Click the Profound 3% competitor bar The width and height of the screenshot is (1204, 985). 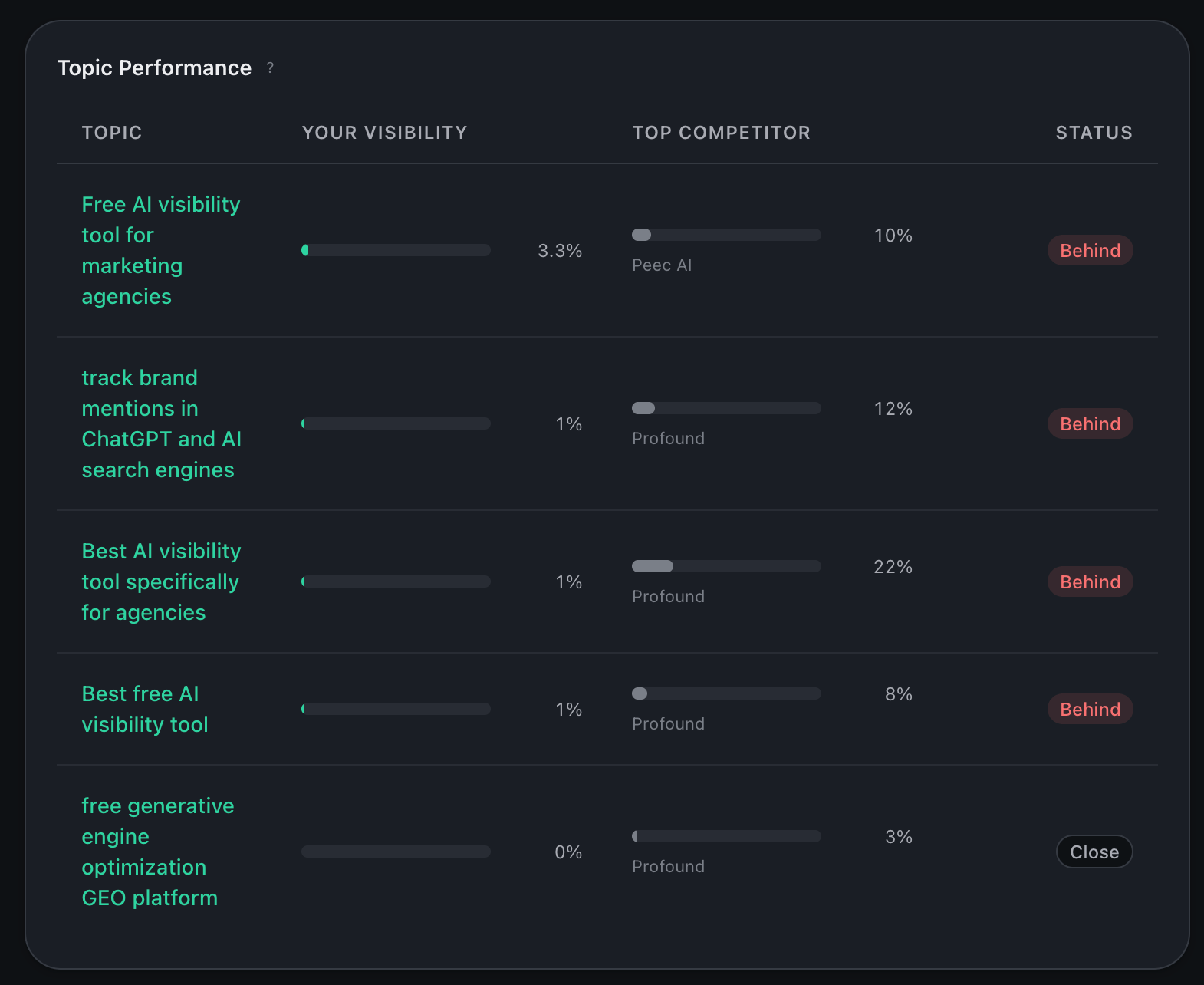pos(726,836)
